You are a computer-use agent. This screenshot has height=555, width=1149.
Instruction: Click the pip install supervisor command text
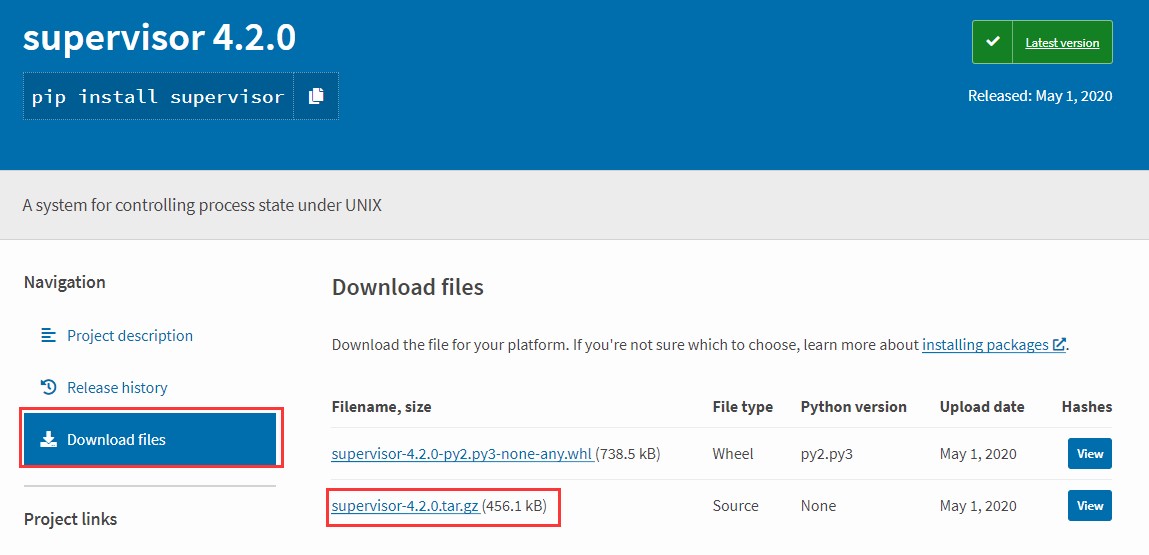click(158, 97)
